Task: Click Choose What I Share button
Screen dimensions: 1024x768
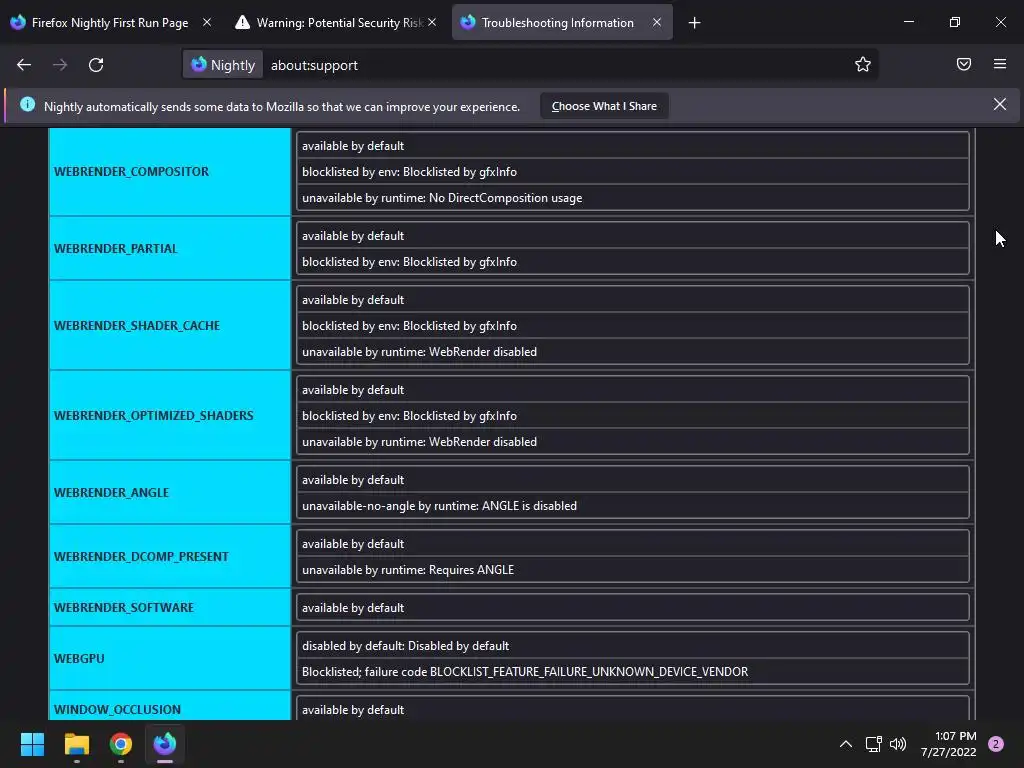Action: [604, 106]
